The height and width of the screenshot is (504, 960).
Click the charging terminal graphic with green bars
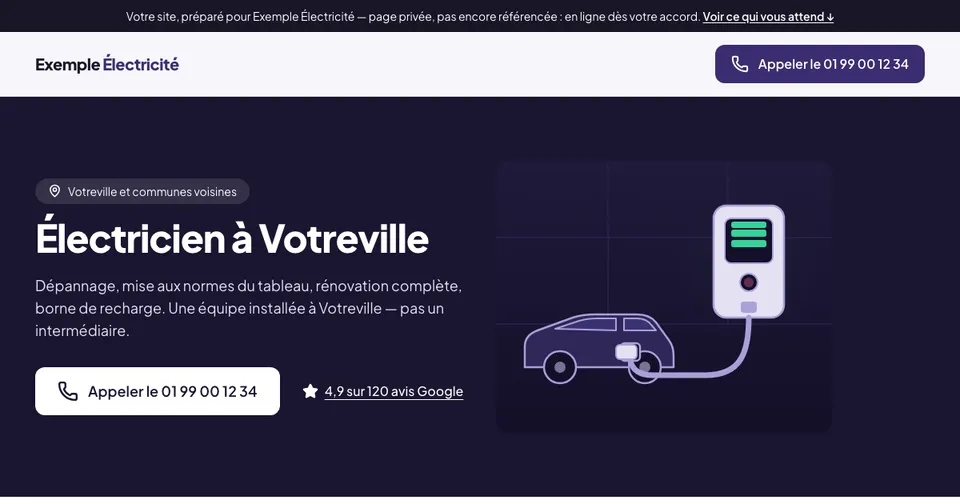point(748,261)
